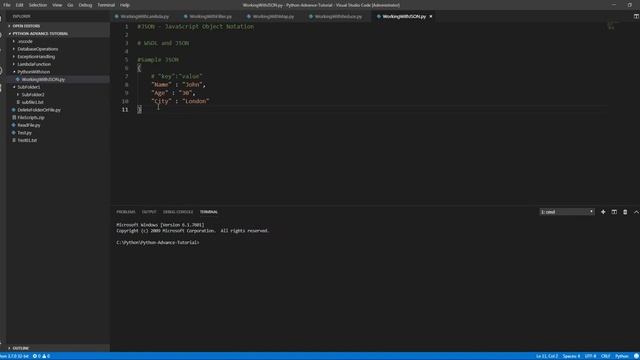This screenshot has width=640, height=360.
Task: Collapse the SubFolder1 folder
Action: pyautogui.click(x=29, y=87)
